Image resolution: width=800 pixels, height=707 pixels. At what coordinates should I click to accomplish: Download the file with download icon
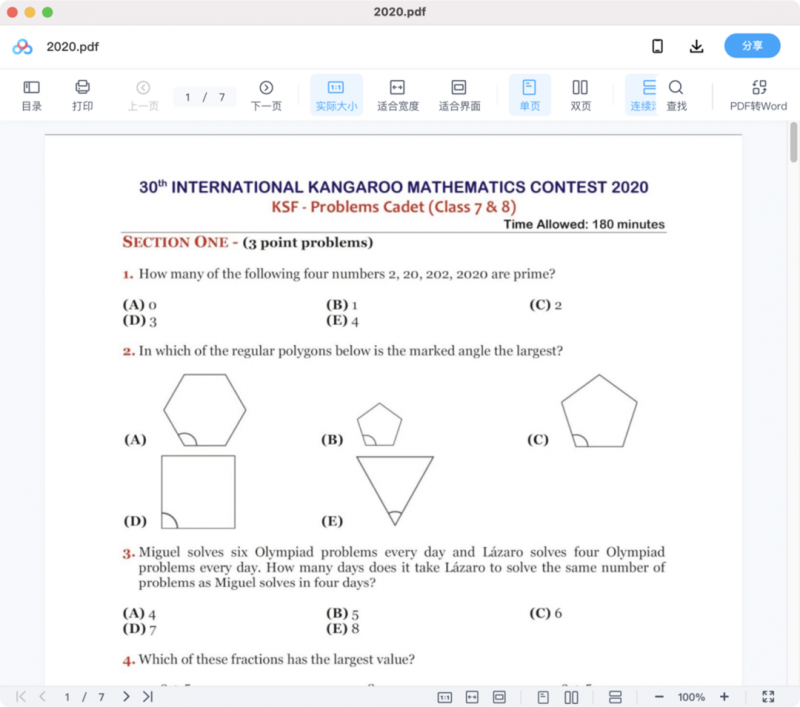(696, 46)
